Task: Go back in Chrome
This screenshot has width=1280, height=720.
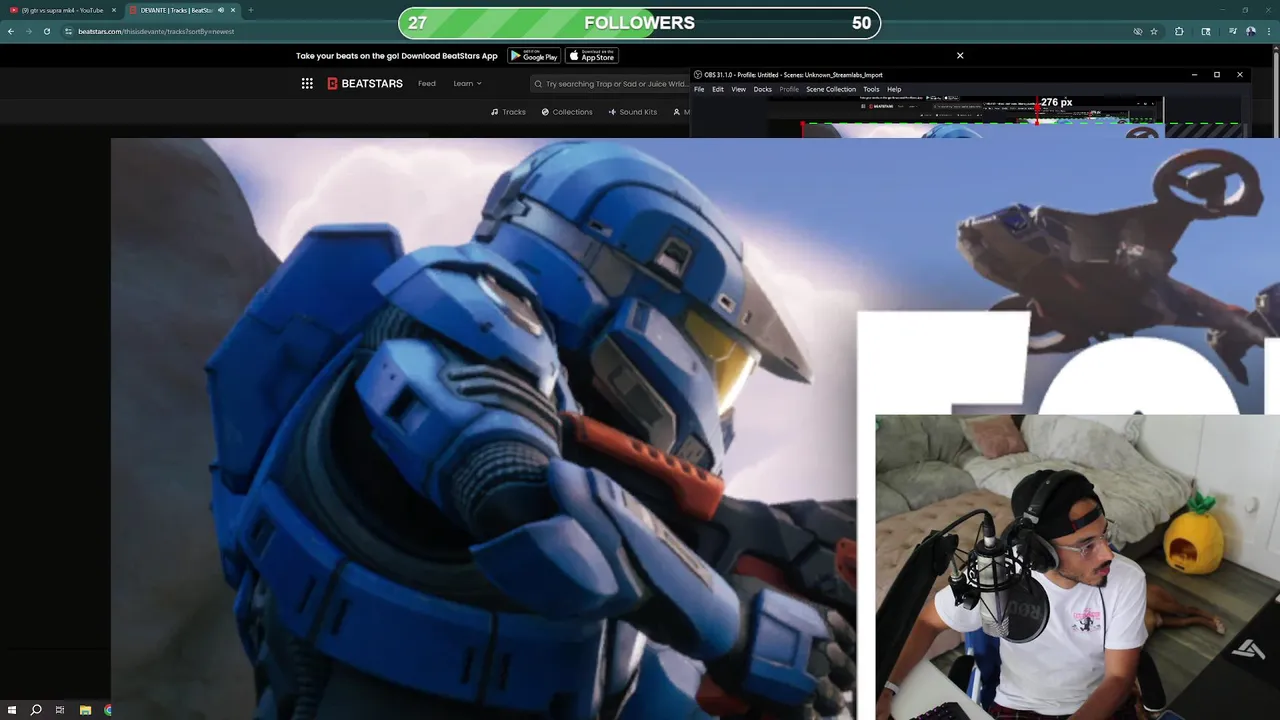Action: (x=11, y=31)
